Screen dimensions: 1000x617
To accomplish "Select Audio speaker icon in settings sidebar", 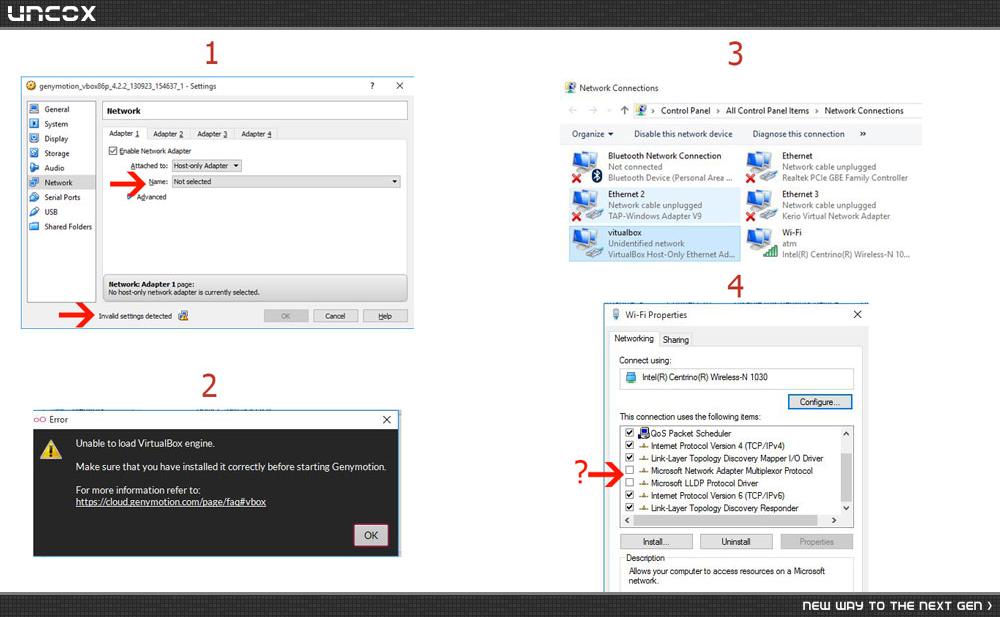I will tap(34, 168).
